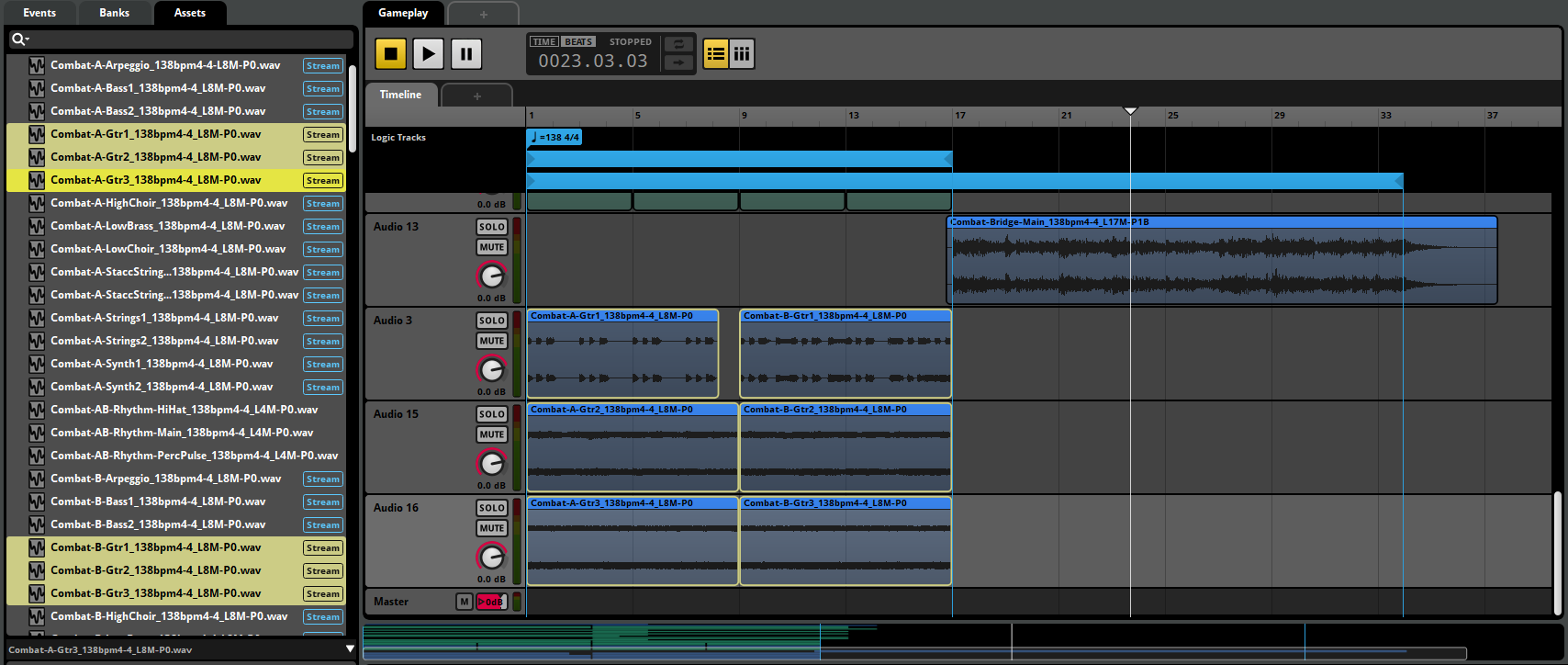Switch to the mixer column view icon
Image resolution: width=1568 pixels, height=665 pixels.
[742, 53]
